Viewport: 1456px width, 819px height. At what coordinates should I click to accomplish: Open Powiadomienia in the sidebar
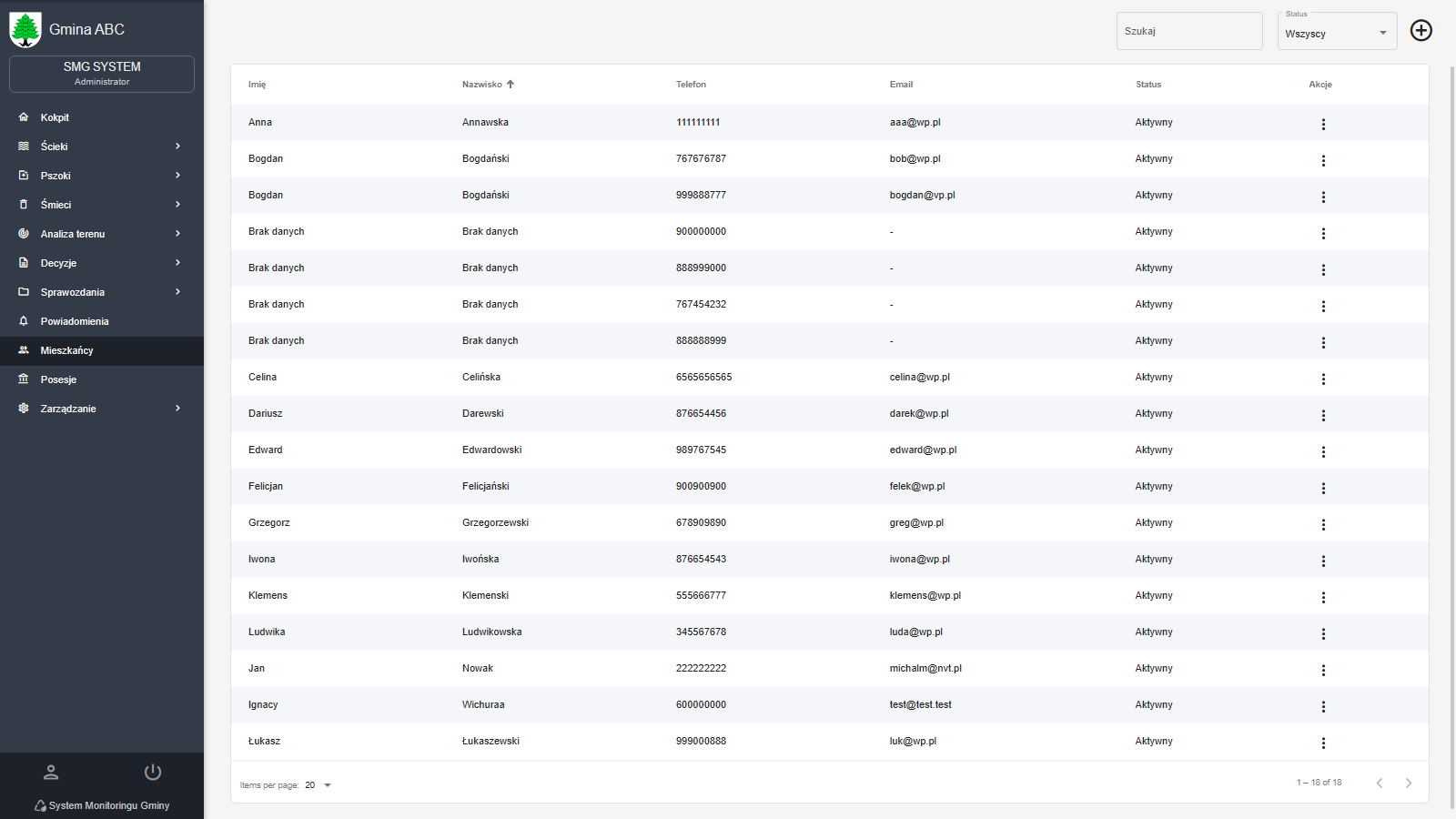point(75,321)
